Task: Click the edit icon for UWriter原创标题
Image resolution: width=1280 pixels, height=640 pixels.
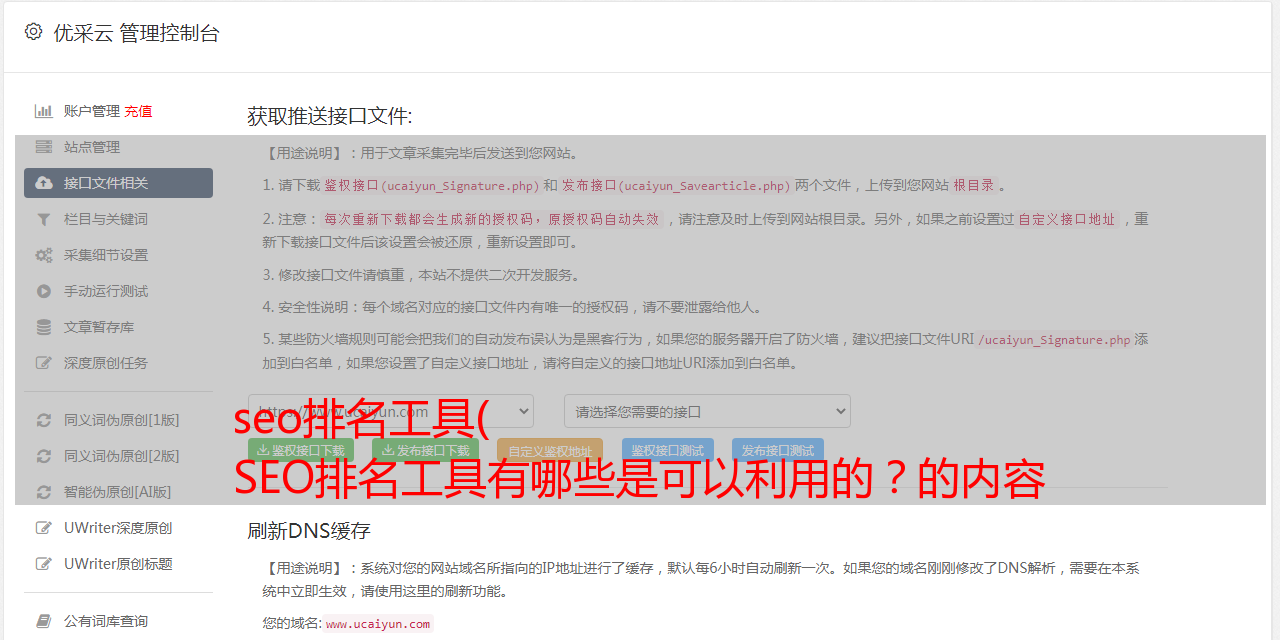Action: point(44,564)
